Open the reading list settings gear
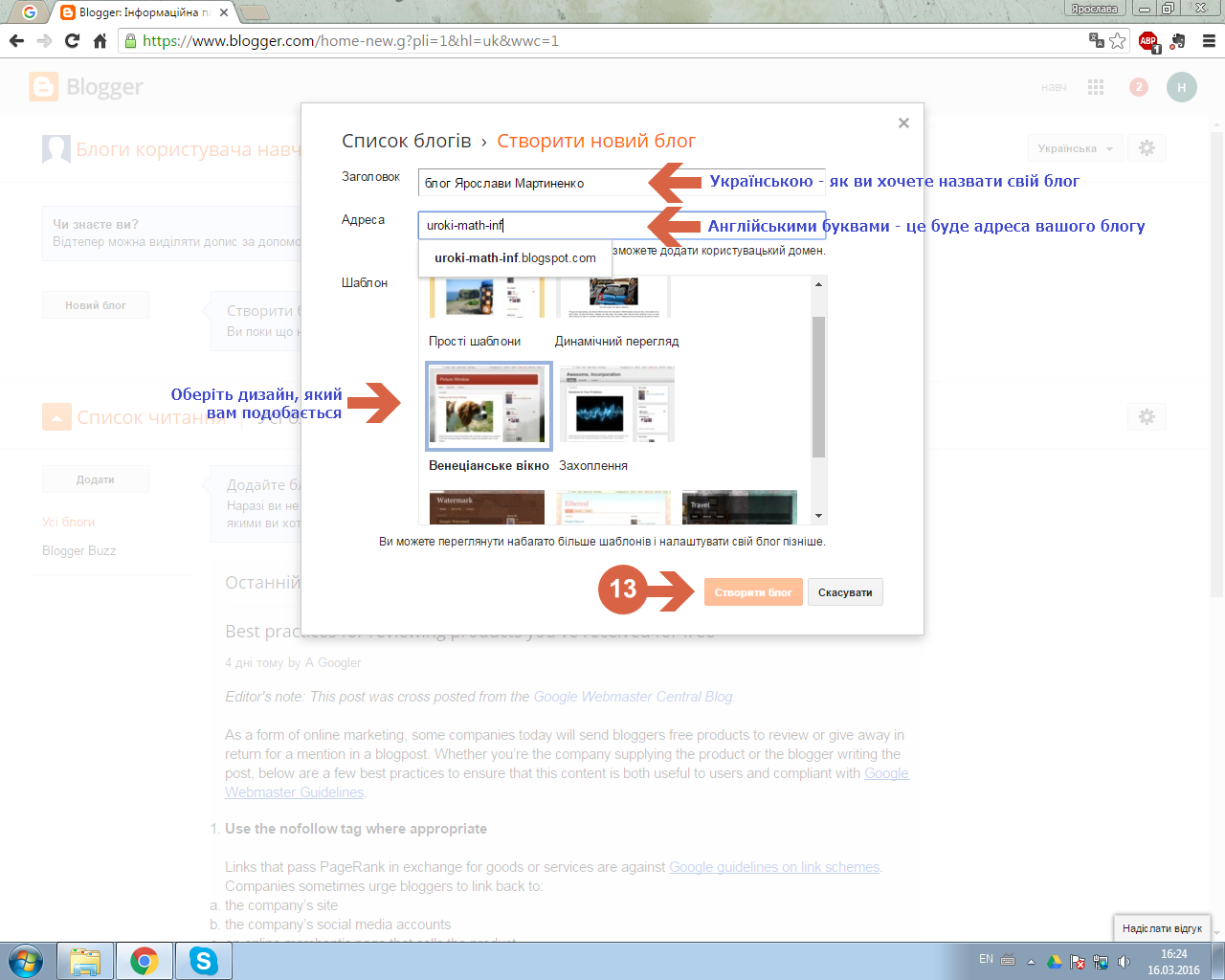 [x=1147, y=417]
